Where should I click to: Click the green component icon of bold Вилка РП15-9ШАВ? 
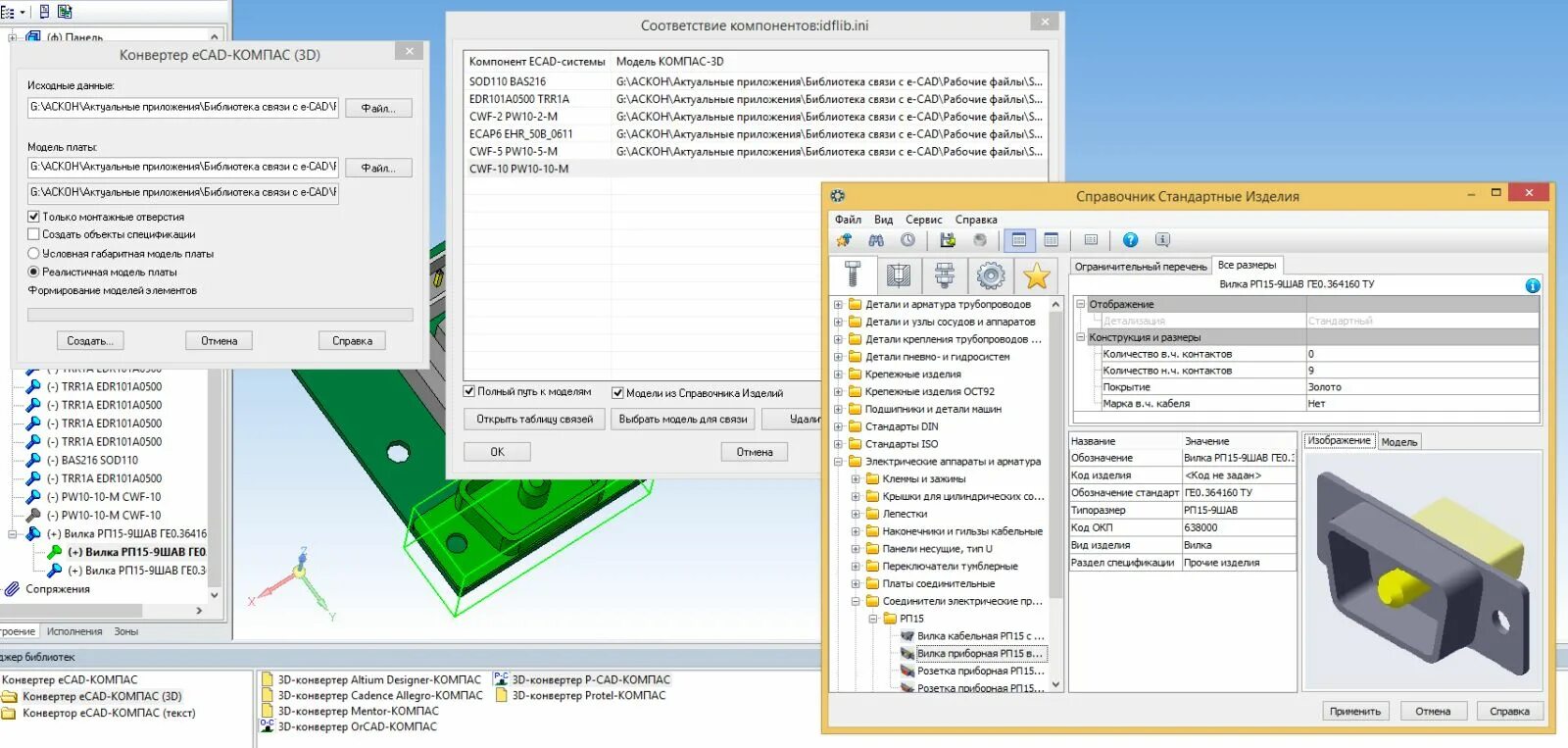[55, 552]
